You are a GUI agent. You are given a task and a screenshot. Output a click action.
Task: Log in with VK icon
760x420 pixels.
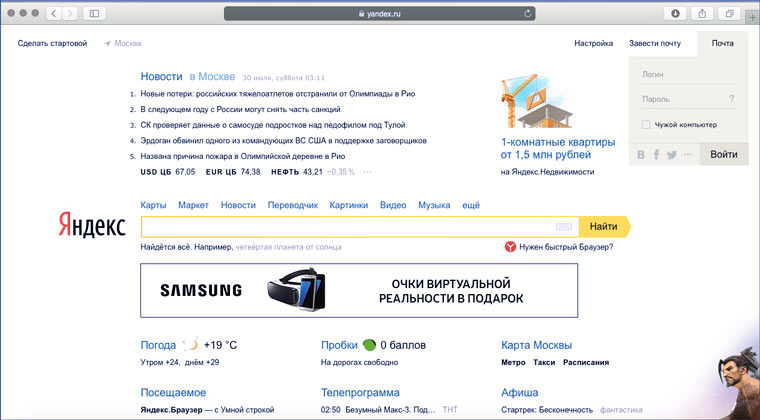pos(641,155)
